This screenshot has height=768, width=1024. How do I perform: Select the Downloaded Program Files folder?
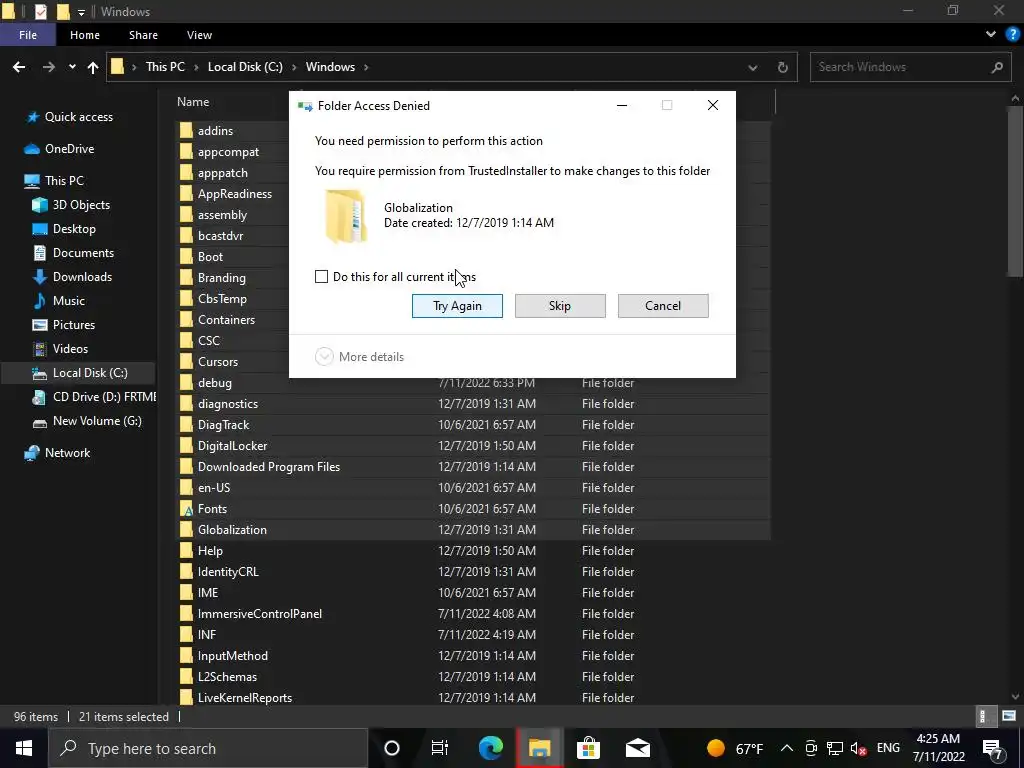(473, 467)
